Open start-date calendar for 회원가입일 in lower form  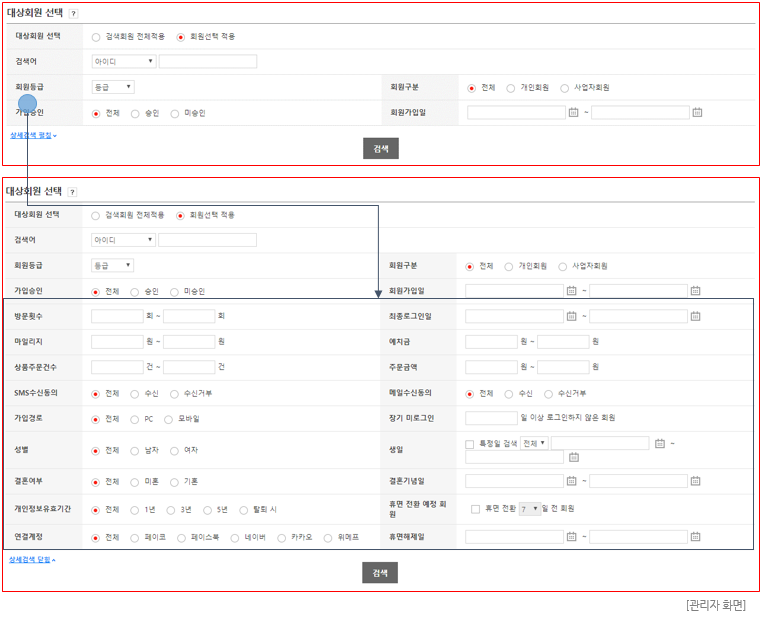coord(571,291)
